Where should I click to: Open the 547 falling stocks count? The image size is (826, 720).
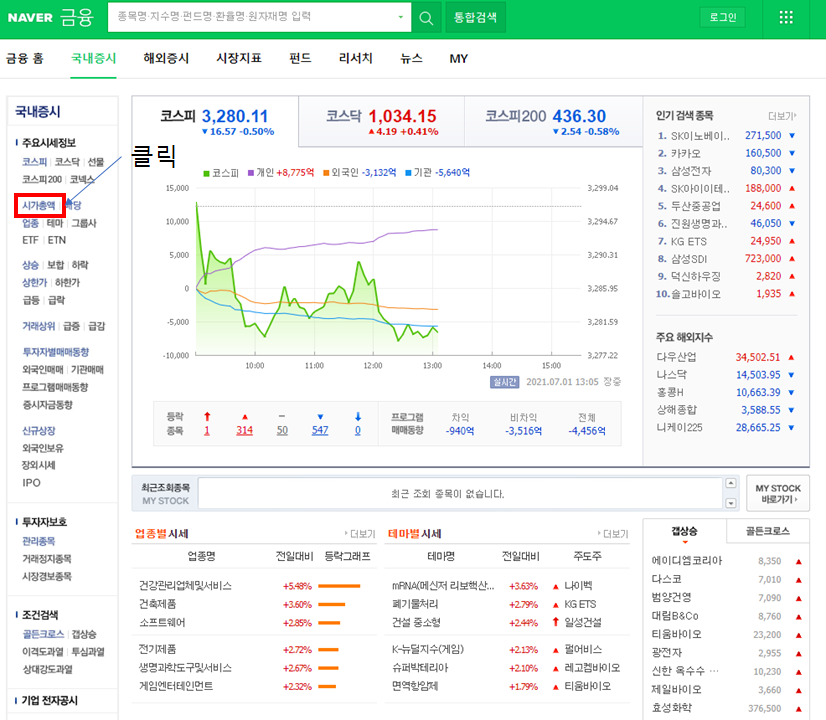point(320,430)
